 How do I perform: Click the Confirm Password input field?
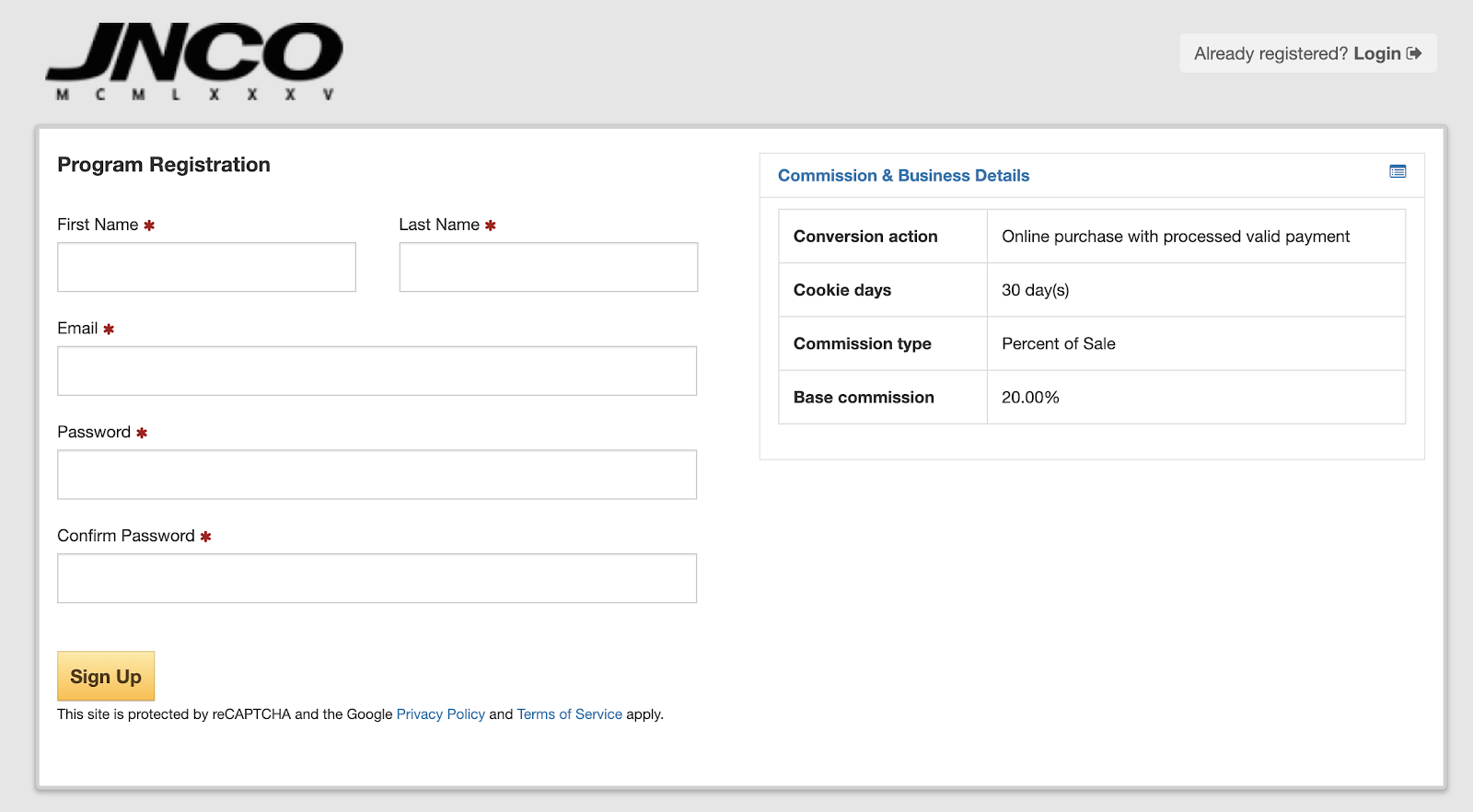377,578
